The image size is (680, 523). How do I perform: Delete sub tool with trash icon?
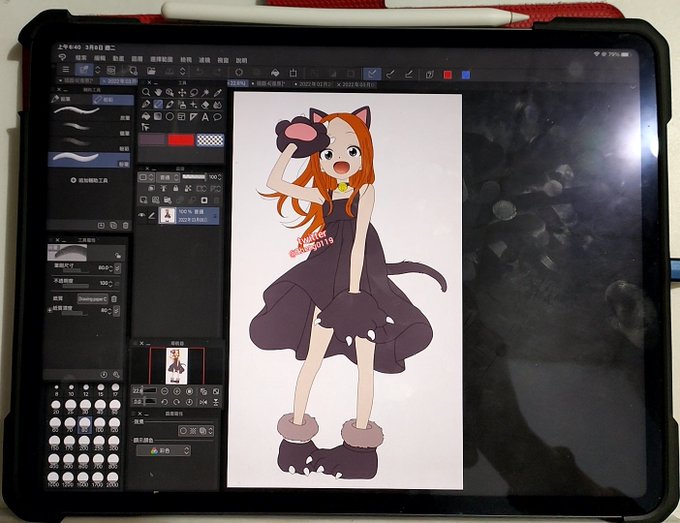point(126,226)
